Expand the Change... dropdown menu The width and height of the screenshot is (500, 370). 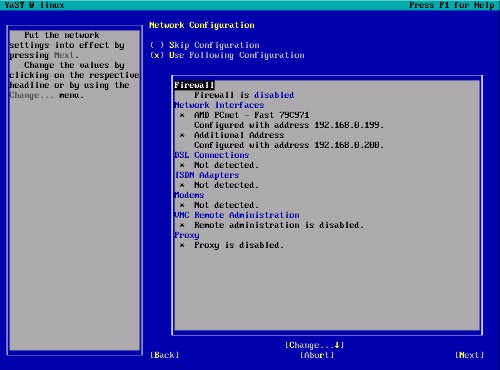tap(314, 345)
